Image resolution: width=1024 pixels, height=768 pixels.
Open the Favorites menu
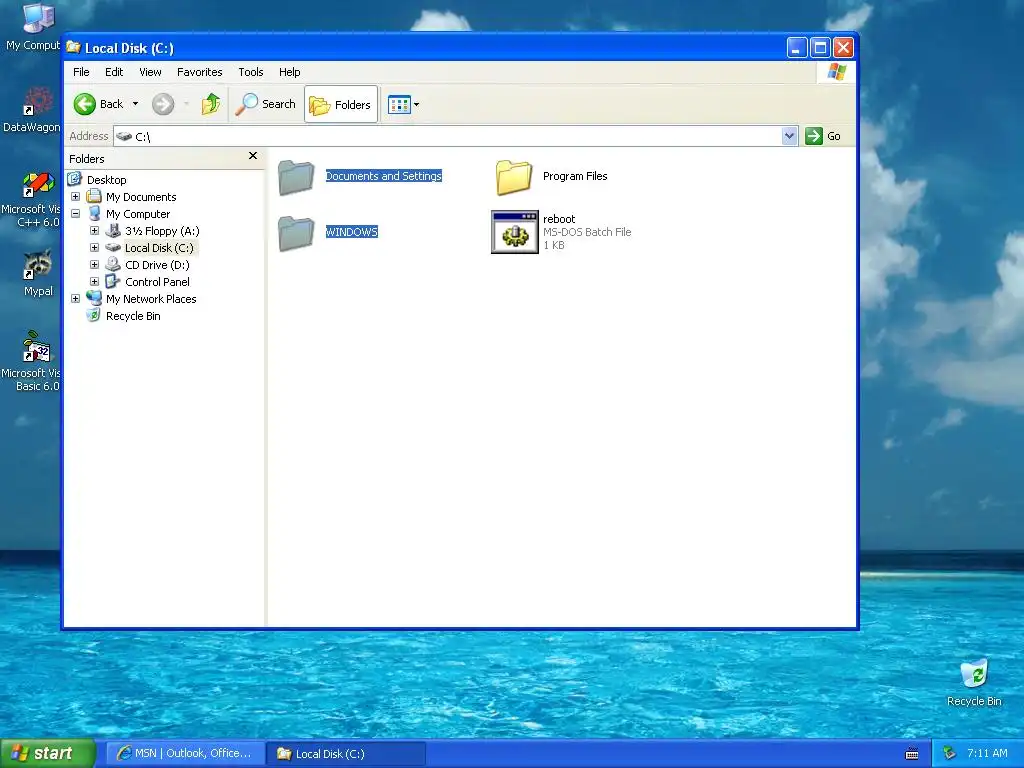[x=200, y=72]
